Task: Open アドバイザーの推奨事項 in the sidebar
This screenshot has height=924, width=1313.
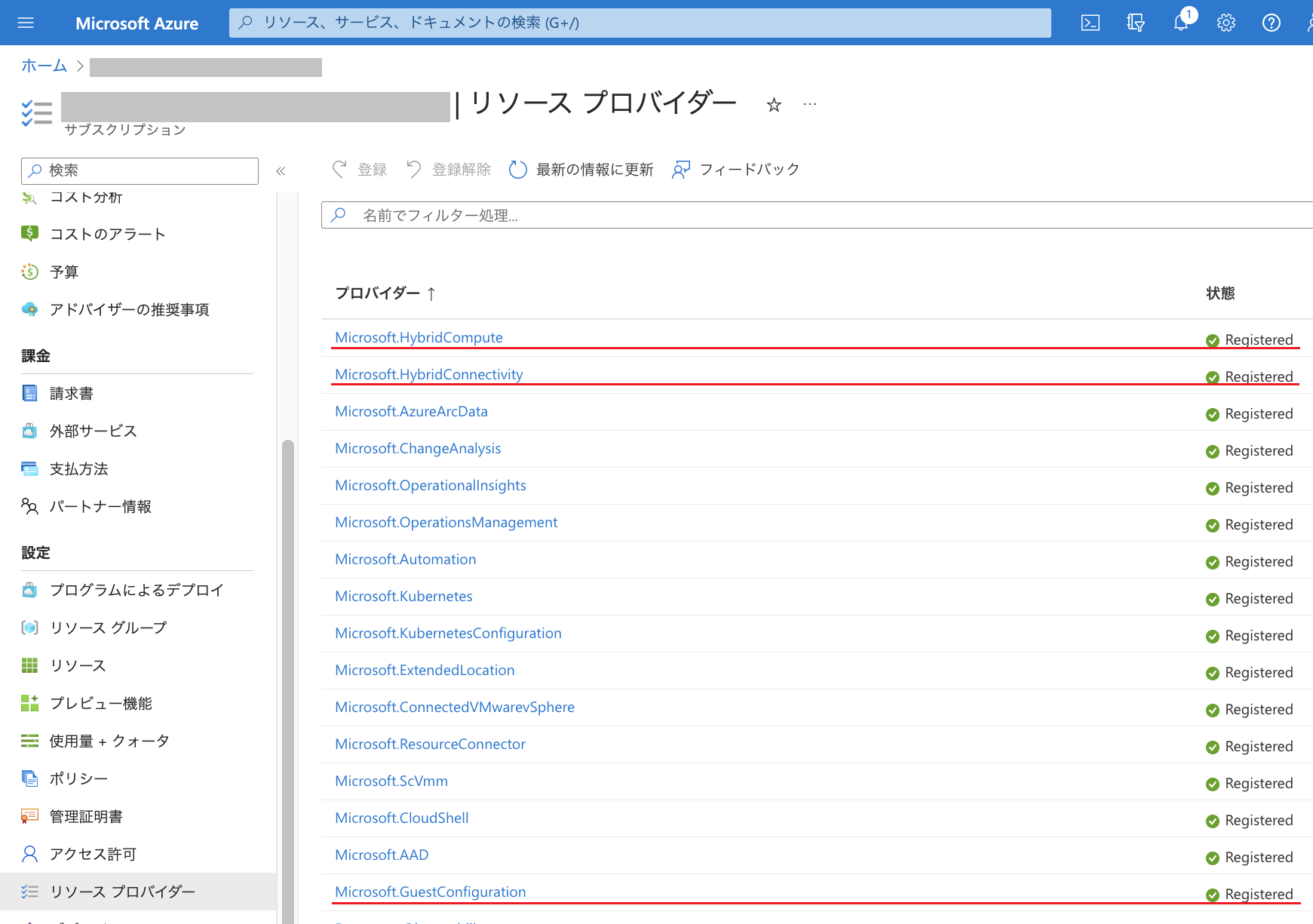Action: coord(129,309)
